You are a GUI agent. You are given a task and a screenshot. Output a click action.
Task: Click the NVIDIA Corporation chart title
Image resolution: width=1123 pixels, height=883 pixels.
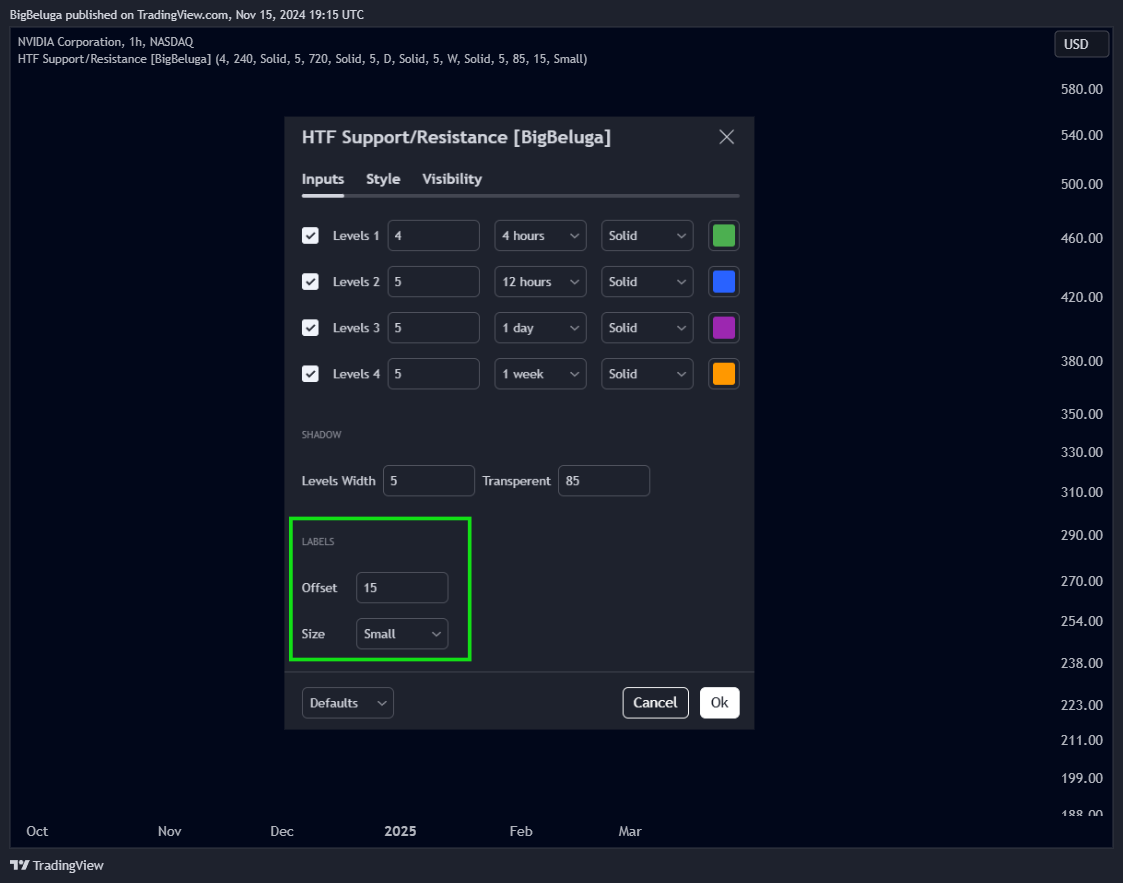click(x=105, y=42)
